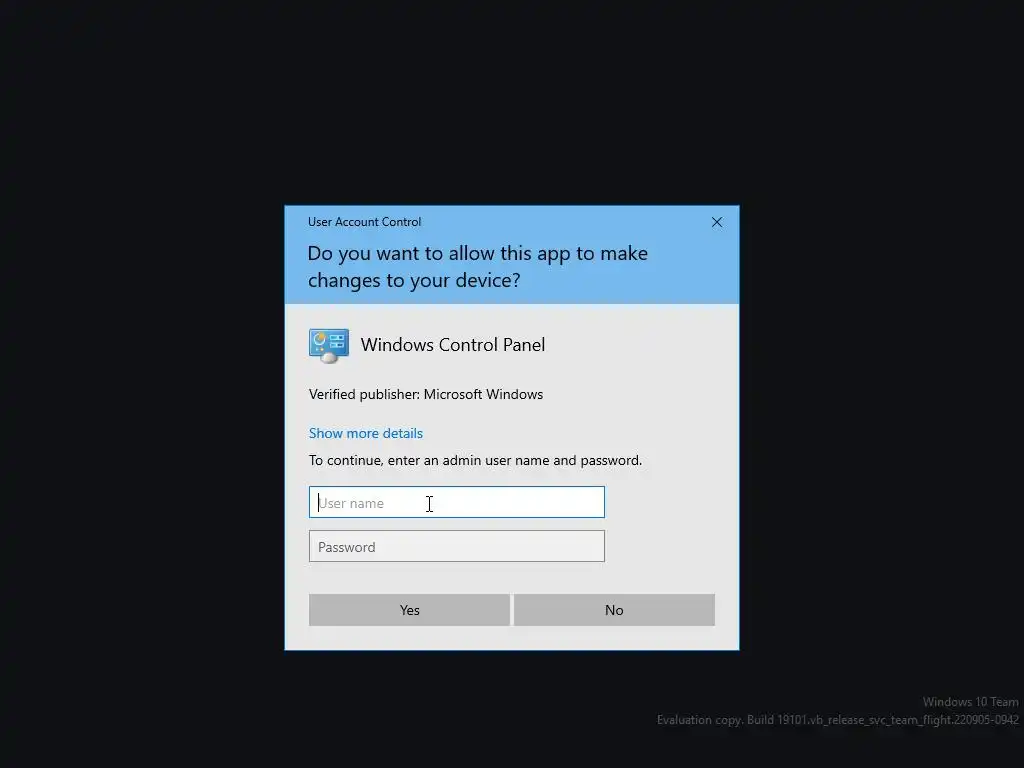
Task: Click the Yes button
Action: [x=409, y=610]
